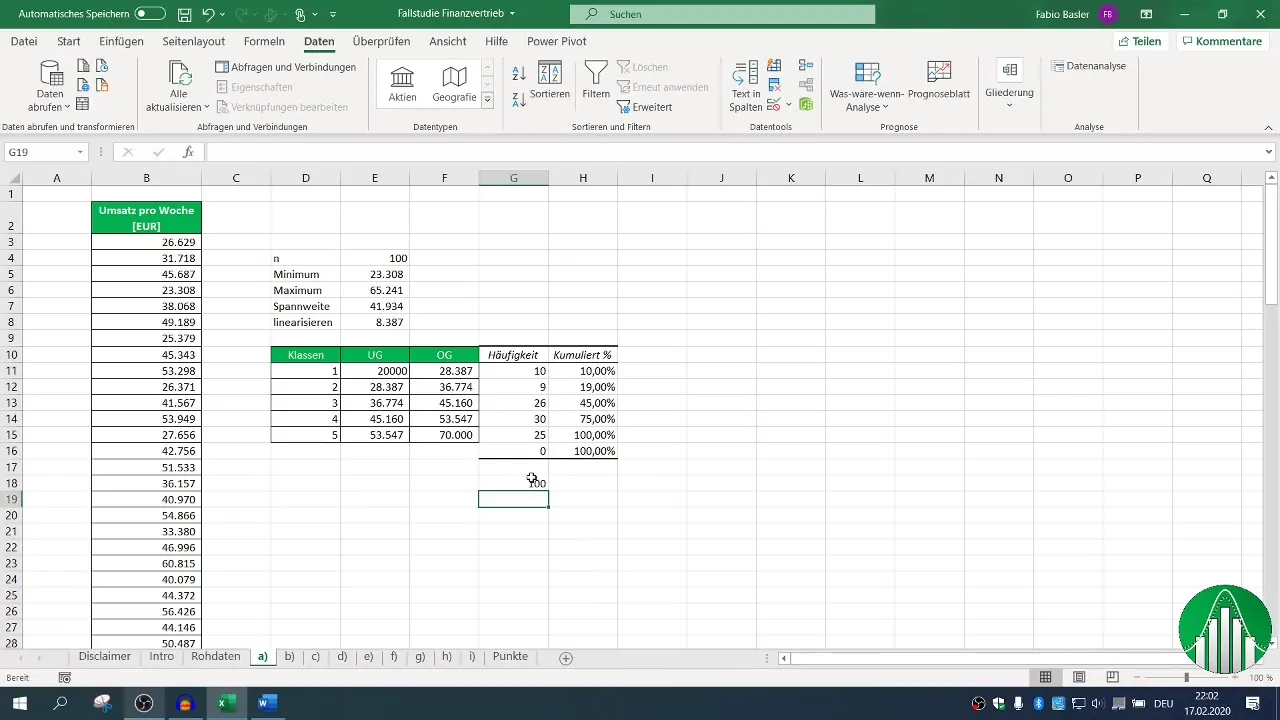Add a new sheet with plus button

[566, 658]
